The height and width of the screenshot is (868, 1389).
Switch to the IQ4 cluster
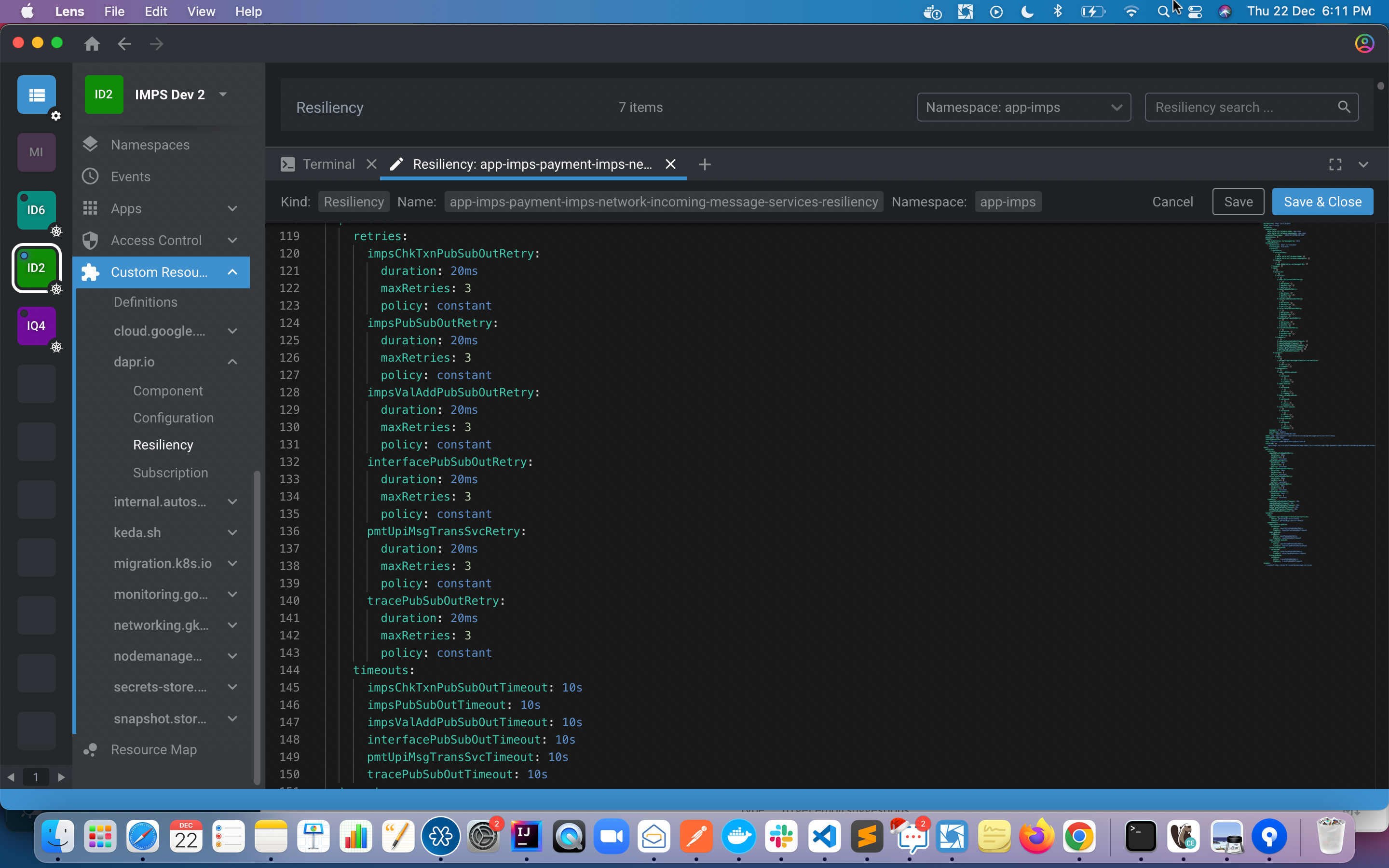[x=36, y=325]
